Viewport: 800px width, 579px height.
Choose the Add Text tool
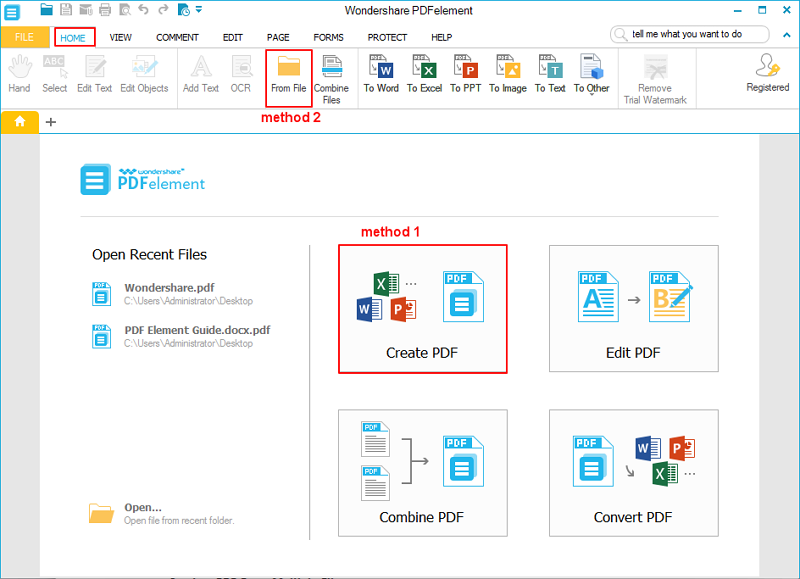(x=201, y=74)
